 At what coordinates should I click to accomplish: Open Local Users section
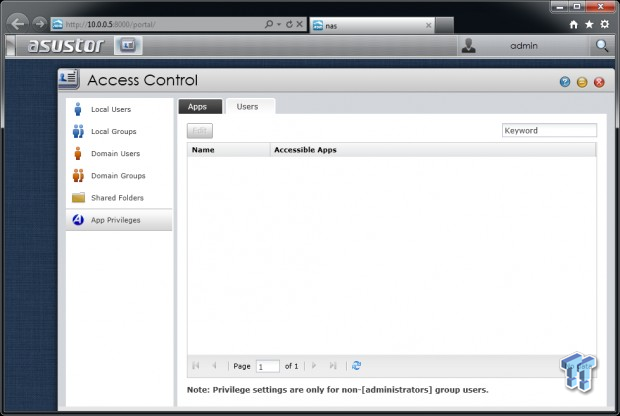coord(119,109)
